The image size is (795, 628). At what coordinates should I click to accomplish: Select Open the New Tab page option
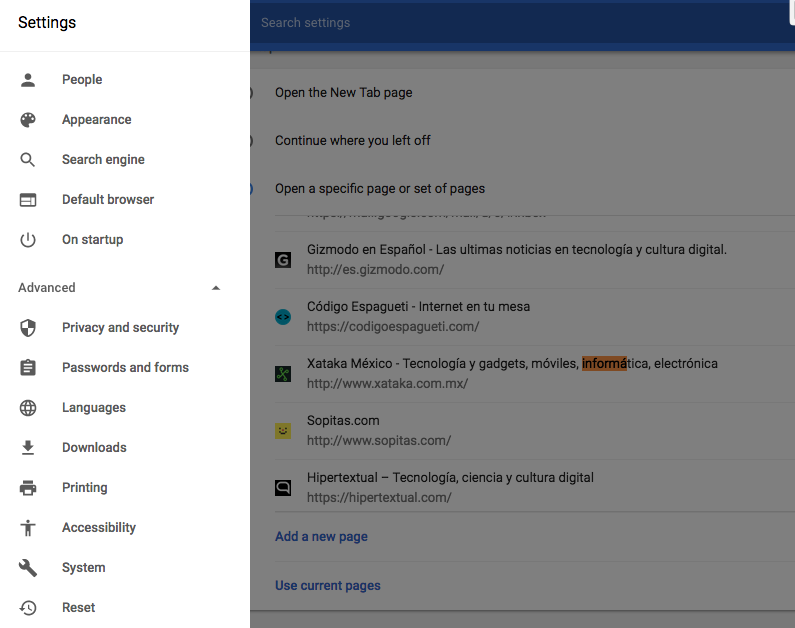click(x=344, y=93)
